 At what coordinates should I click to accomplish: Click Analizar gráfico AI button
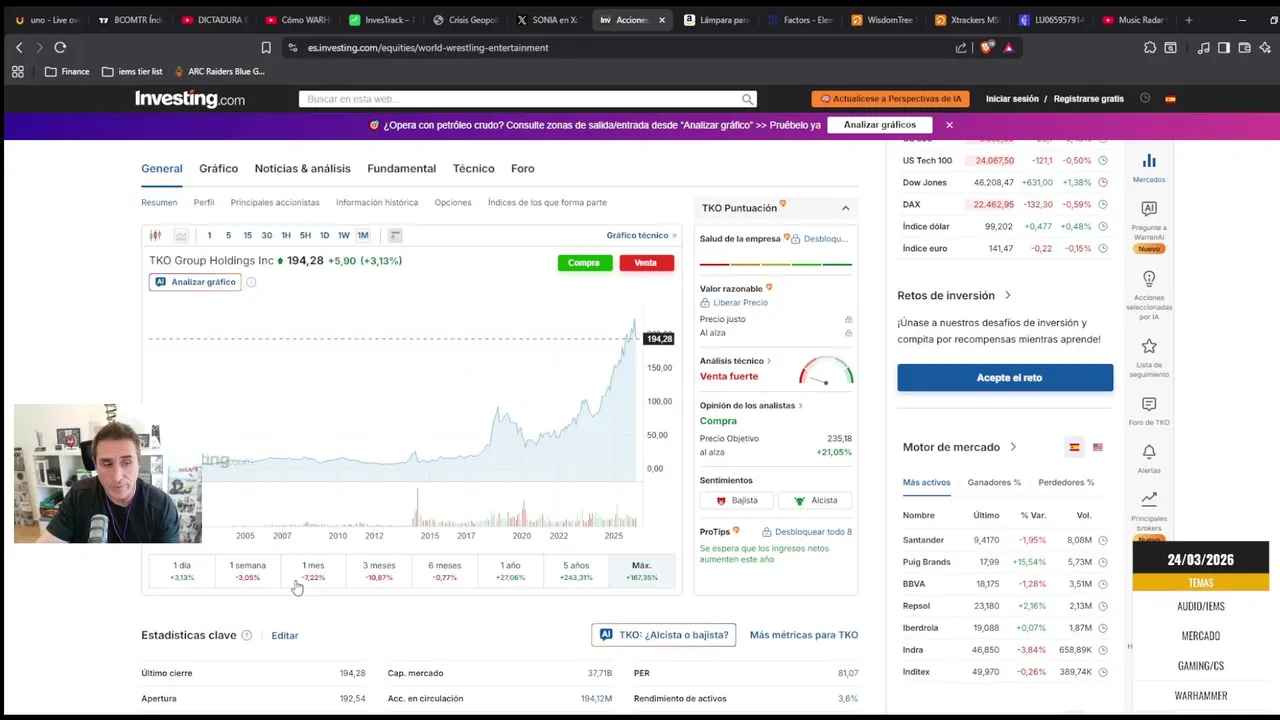195,282
